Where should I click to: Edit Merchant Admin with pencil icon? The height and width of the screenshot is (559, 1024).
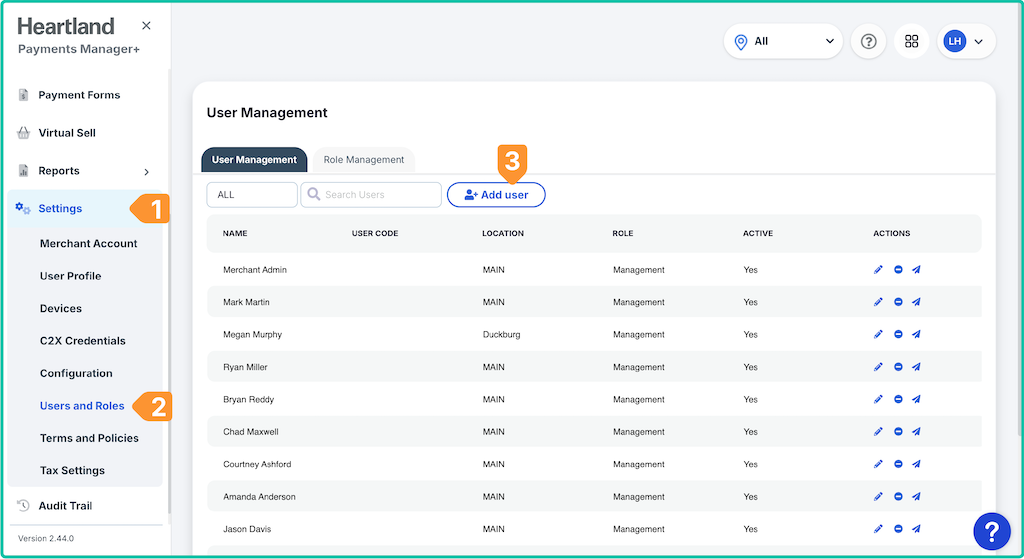878,270
